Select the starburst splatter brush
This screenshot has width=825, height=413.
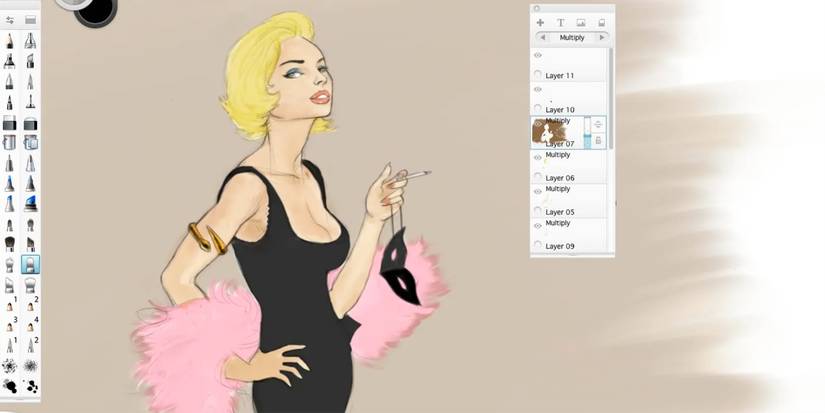pyautogui.click(x=31, y=366)
